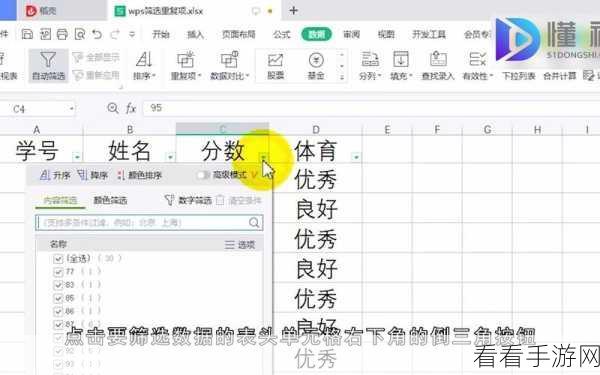
Task: Select column D header
Action: tap(316, 130)
